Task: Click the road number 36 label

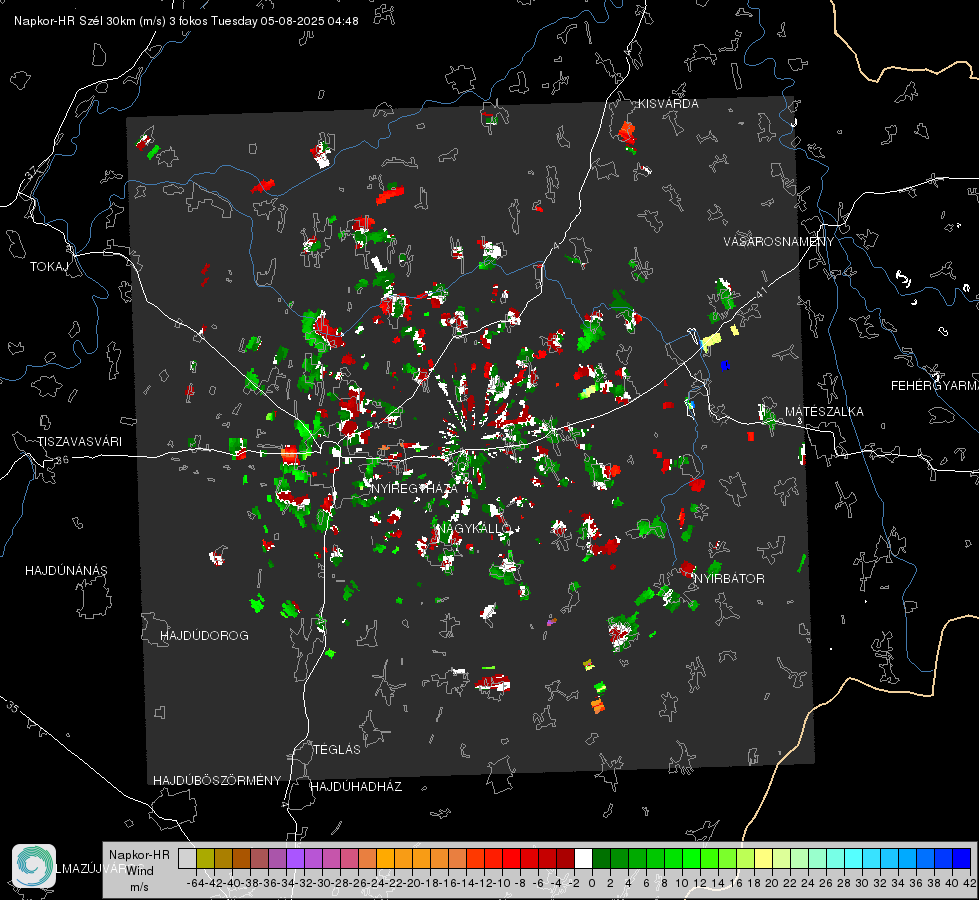Action: click(62, 460)
